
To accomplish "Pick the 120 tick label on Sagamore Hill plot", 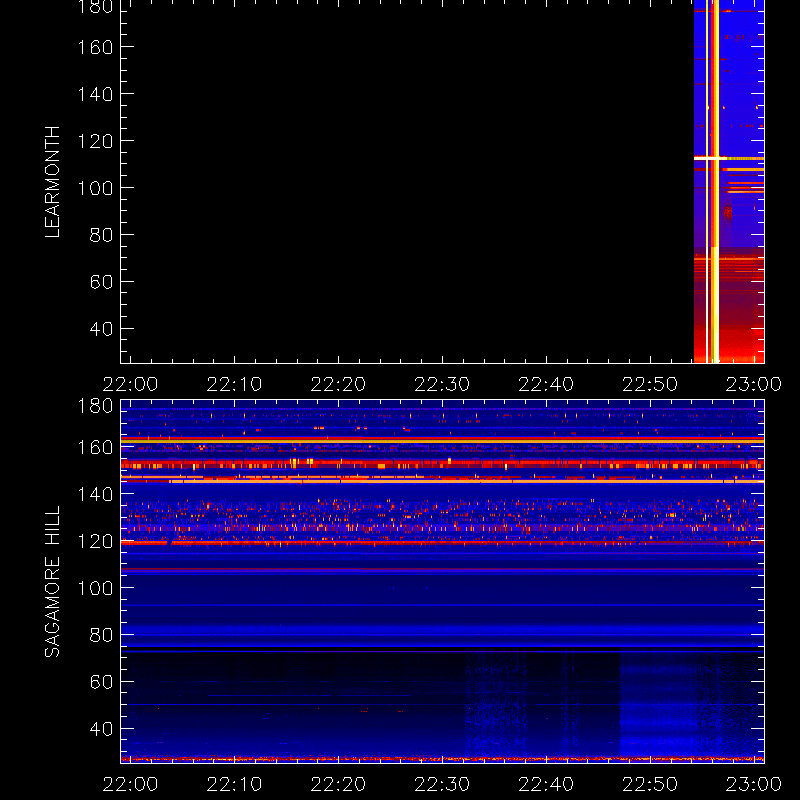I will (95, 541).
